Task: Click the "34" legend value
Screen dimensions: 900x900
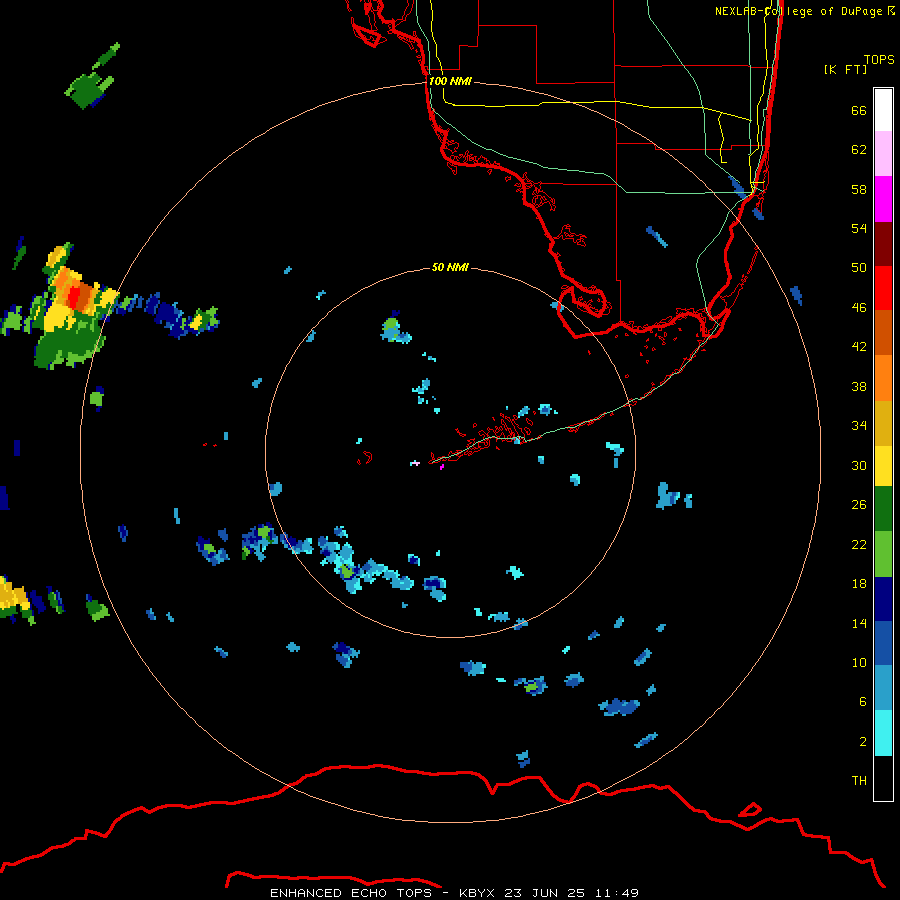Action: pos(859,426)
